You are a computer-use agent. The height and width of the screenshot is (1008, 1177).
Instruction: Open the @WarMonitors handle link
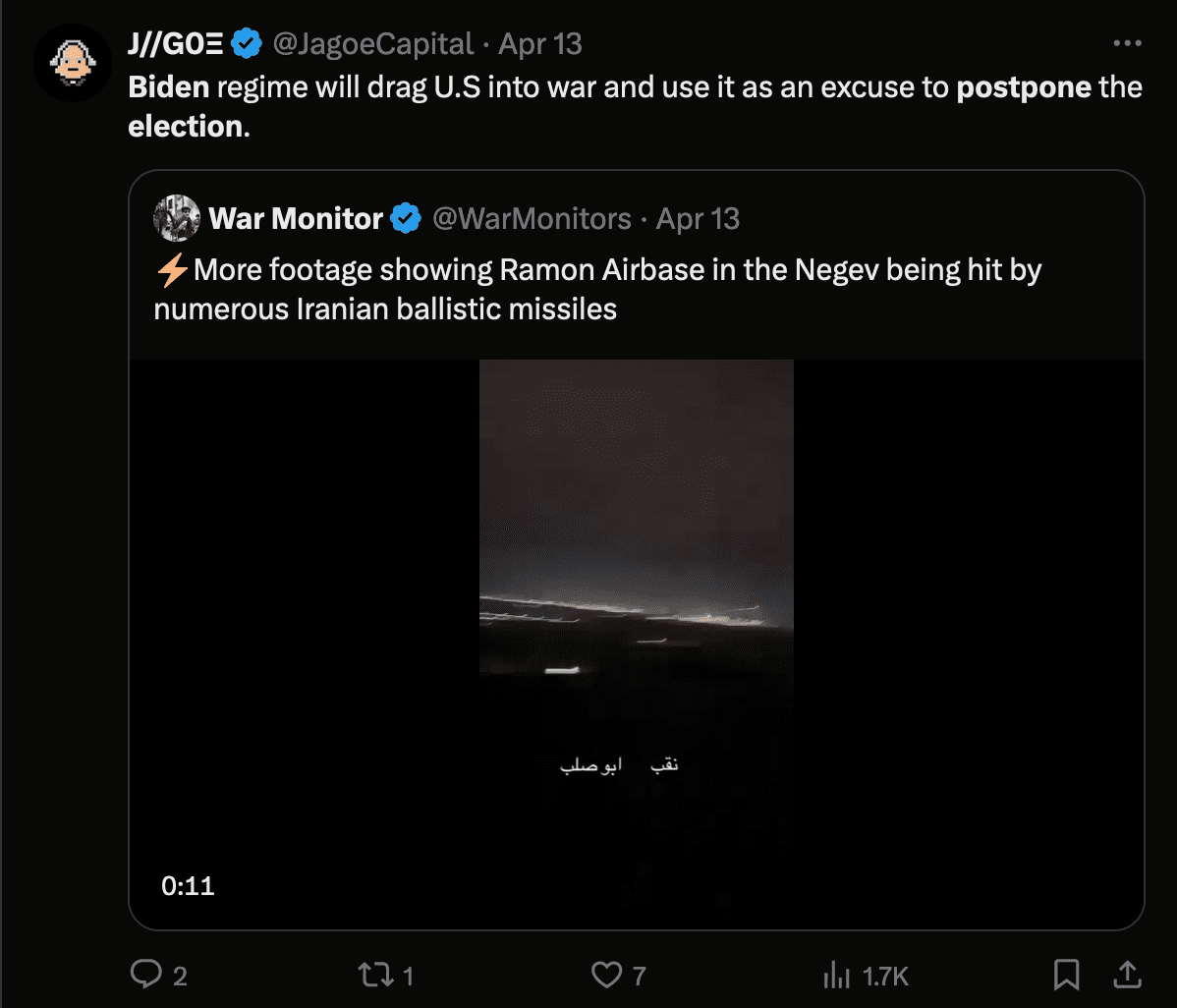[x=532, y=218]
